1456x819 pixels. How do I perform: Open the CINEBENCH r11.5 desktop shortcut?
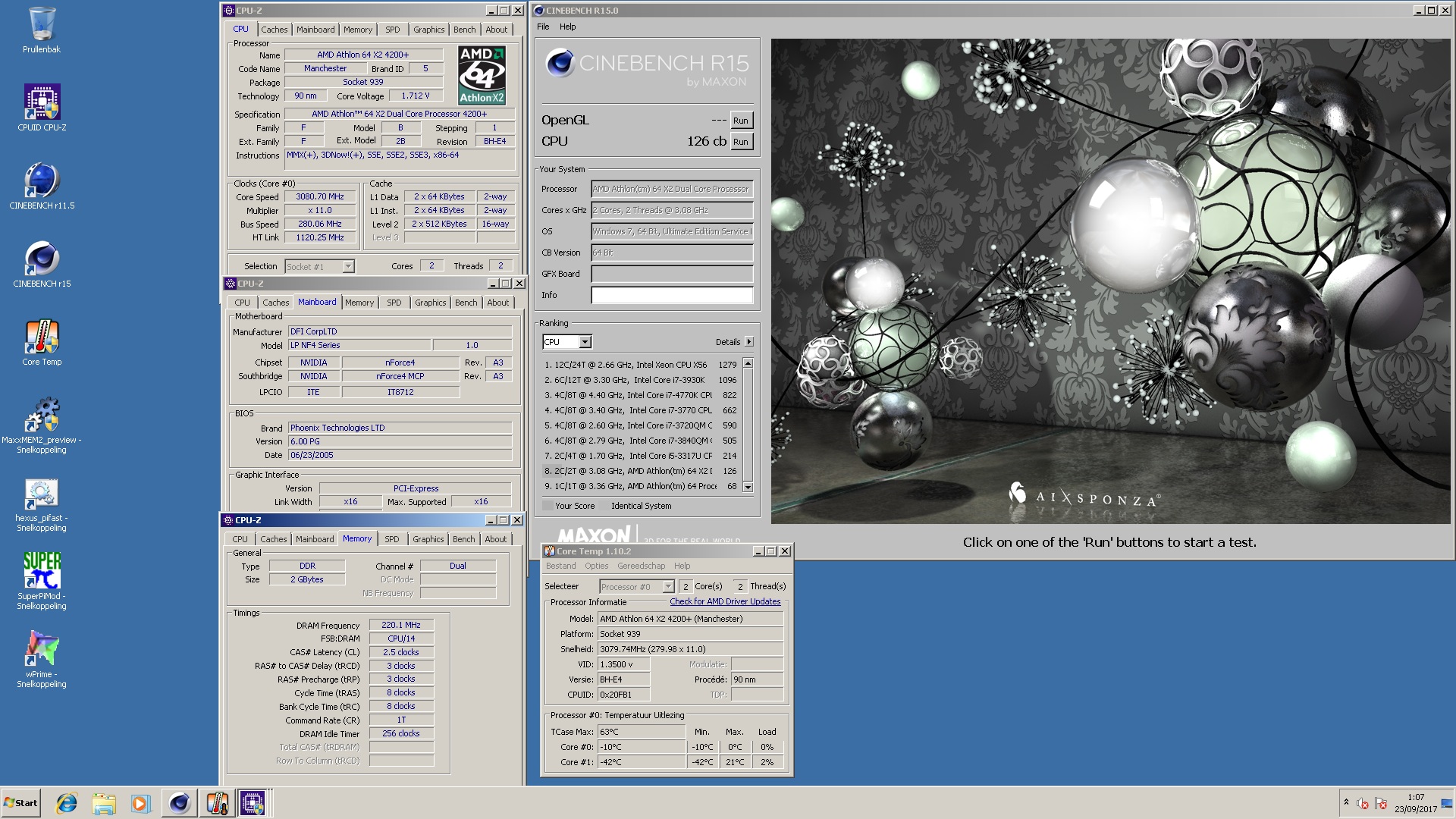tap(42, 187)
